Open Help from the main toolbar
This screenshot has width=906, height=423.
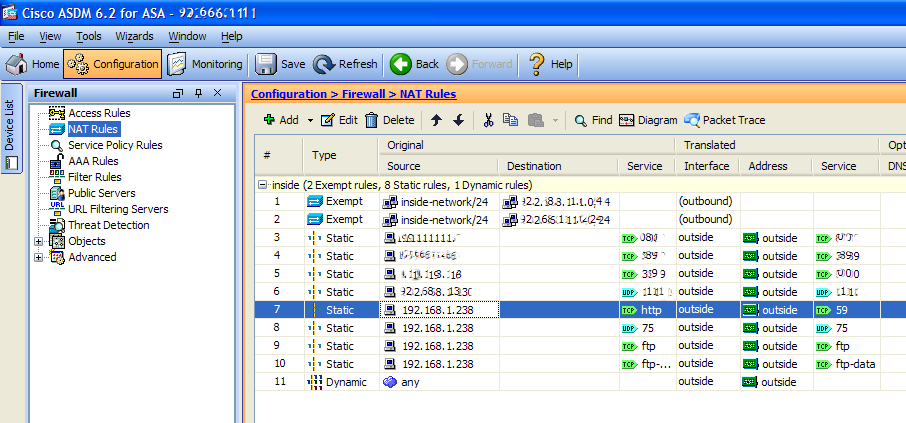pos(550,64)
